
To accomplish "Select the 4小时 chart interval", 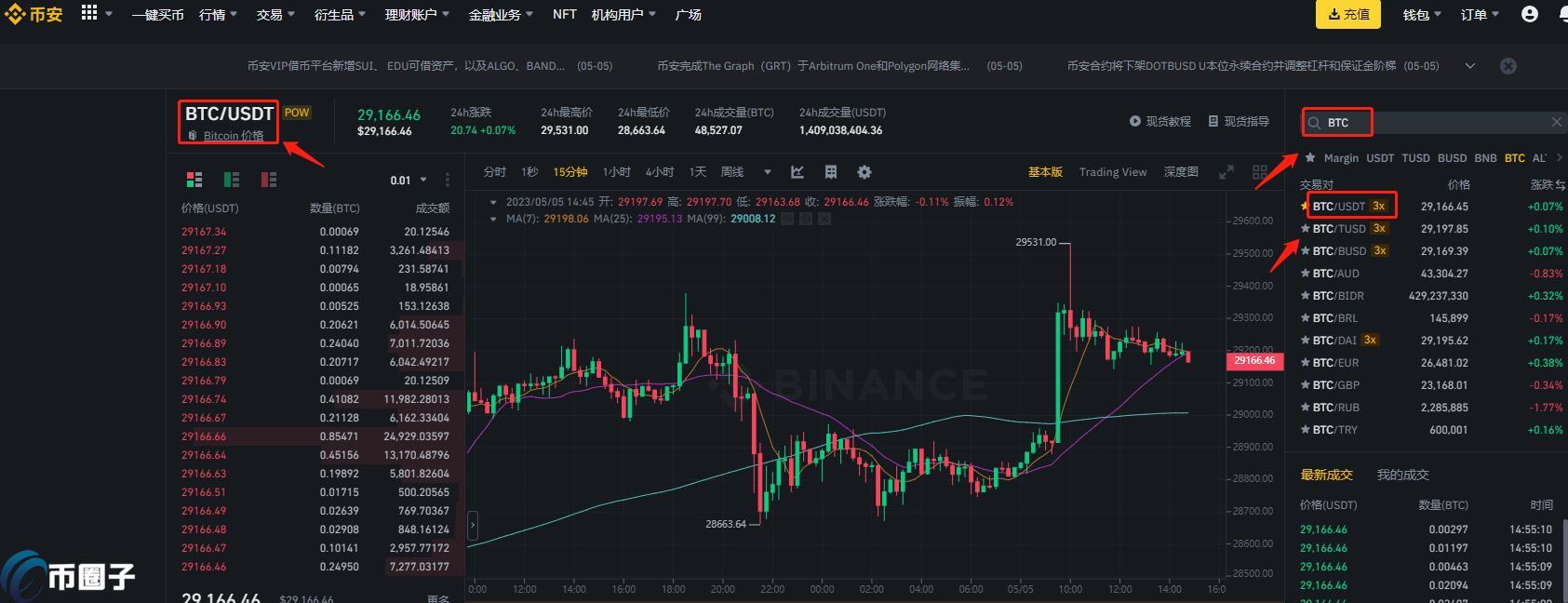I will click(x=660, y=172).
